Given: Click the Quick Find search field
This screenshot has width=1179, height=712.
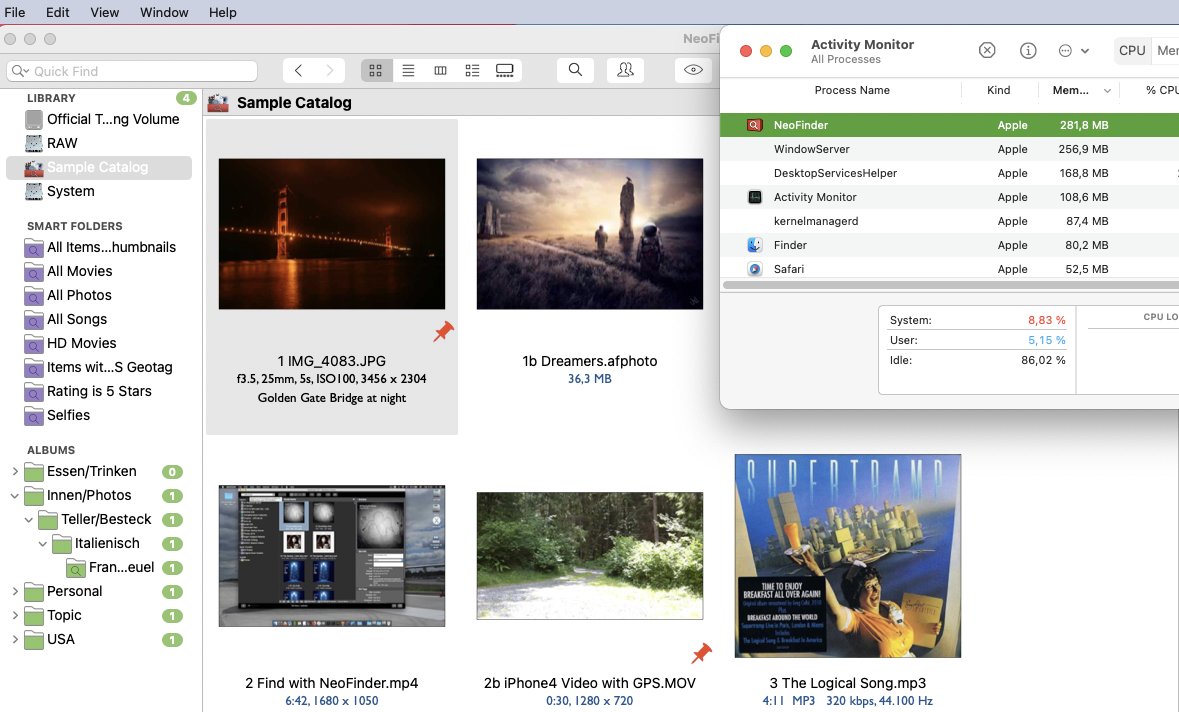Looking at the screenshot, I should click(132, 71).
